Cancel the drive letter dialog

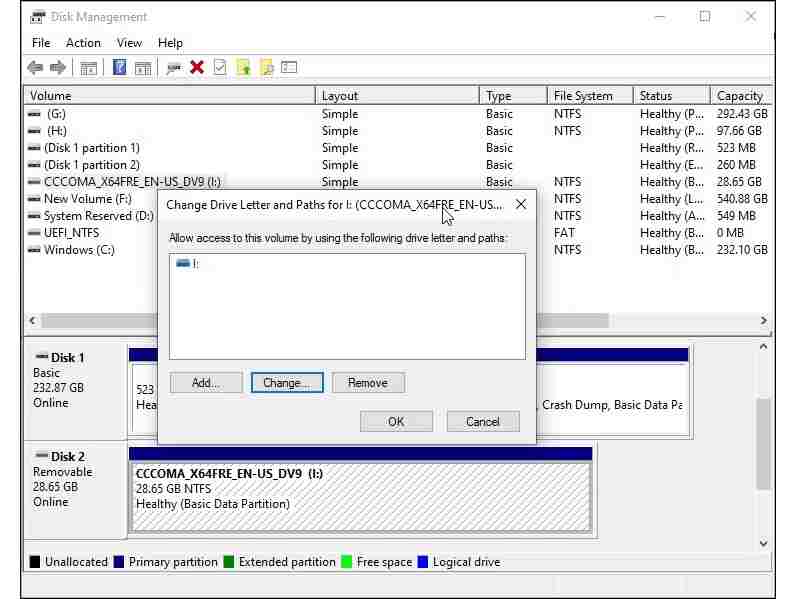483,421
